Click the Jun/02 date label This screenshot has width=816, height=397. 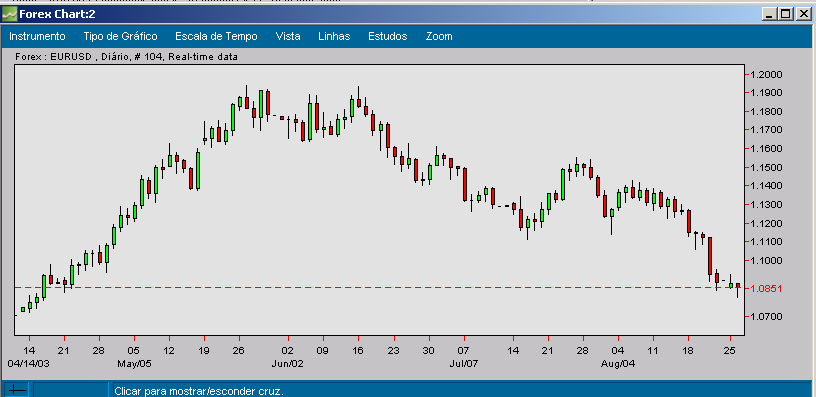tap(287, 364)
